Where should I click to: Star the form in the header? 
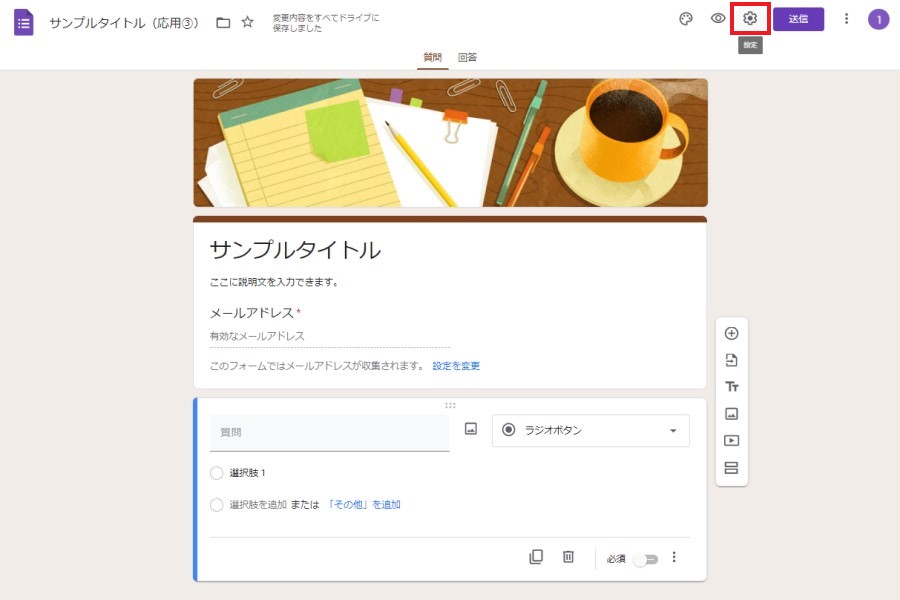(248, 22)
